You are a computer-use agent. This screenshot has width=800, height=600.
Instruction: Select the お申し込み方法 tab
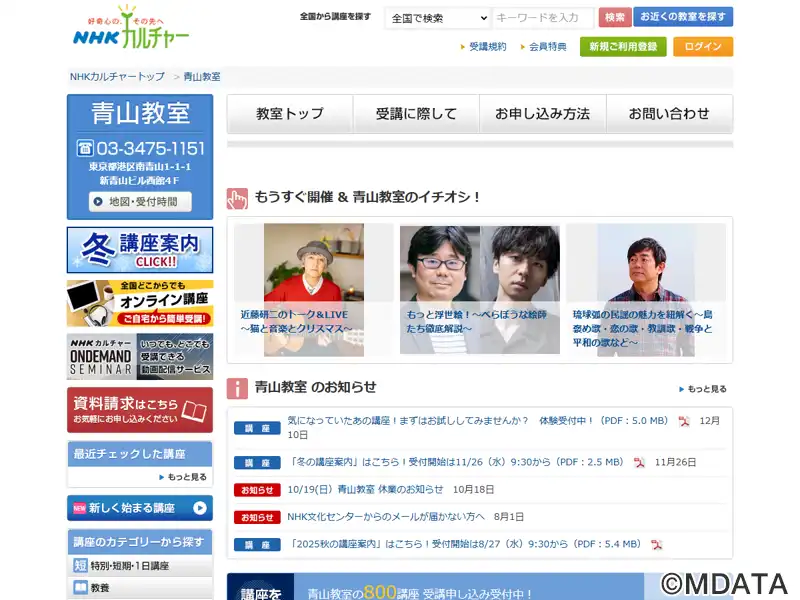click(x=542, y=114)
